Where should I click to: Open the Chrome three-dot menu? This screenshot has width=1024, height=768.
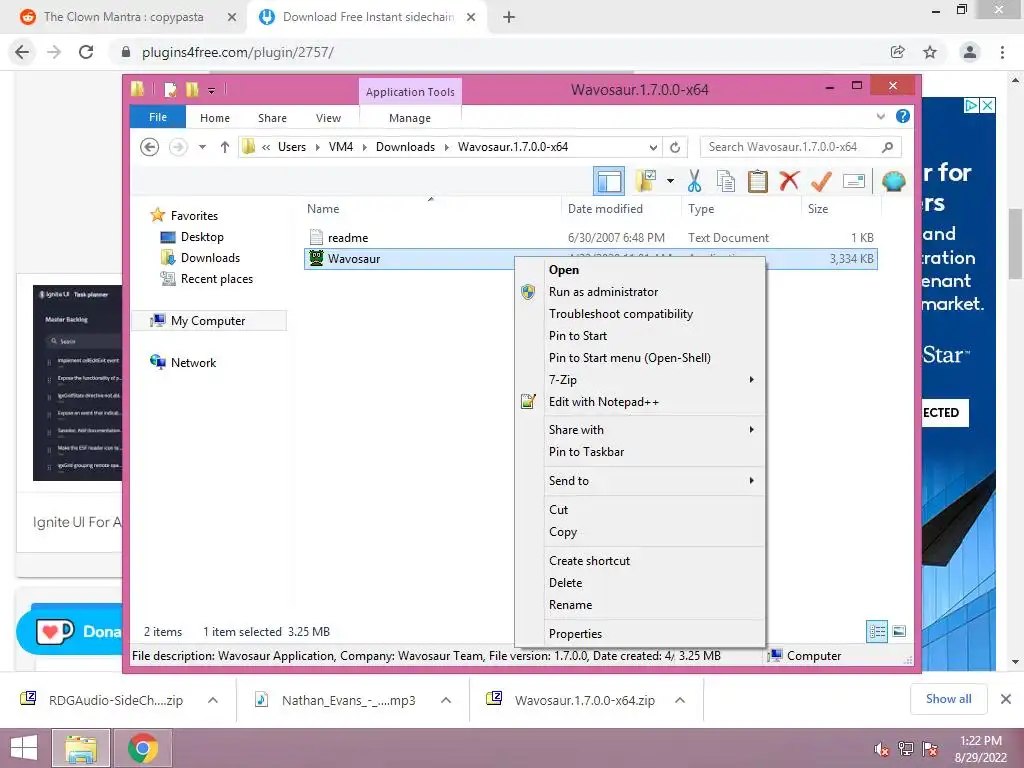(x=1002, y=52)
